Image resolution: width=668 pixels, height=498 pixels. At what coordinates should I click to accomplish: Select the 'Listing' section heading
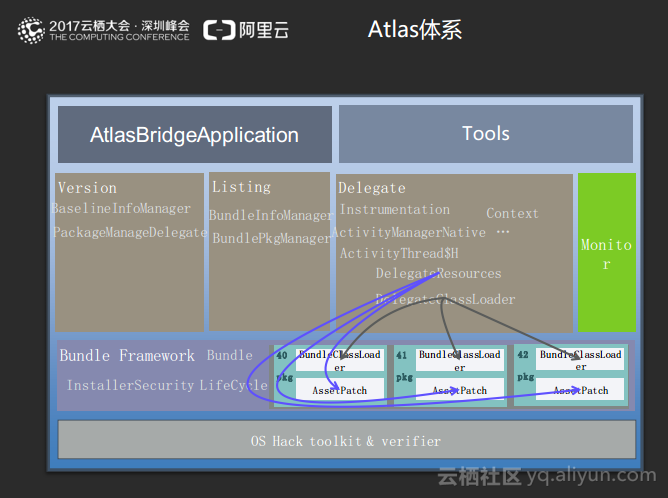tap(242, 187)
